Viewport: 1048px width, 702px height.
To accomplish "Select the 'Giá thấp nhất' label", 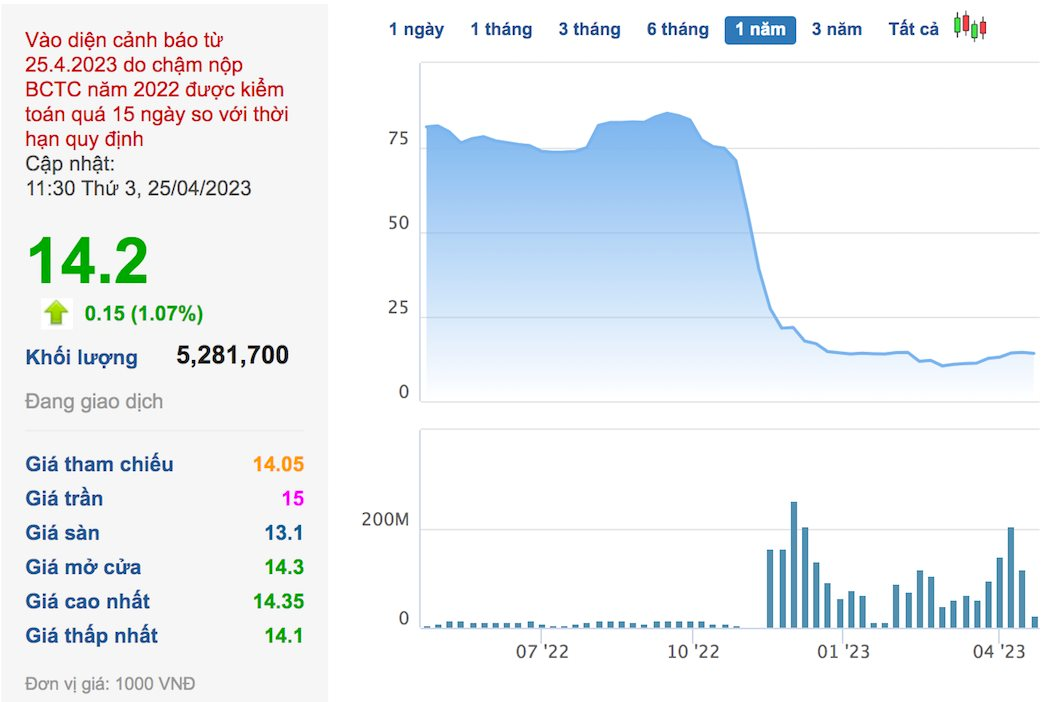I will [92, 635].
